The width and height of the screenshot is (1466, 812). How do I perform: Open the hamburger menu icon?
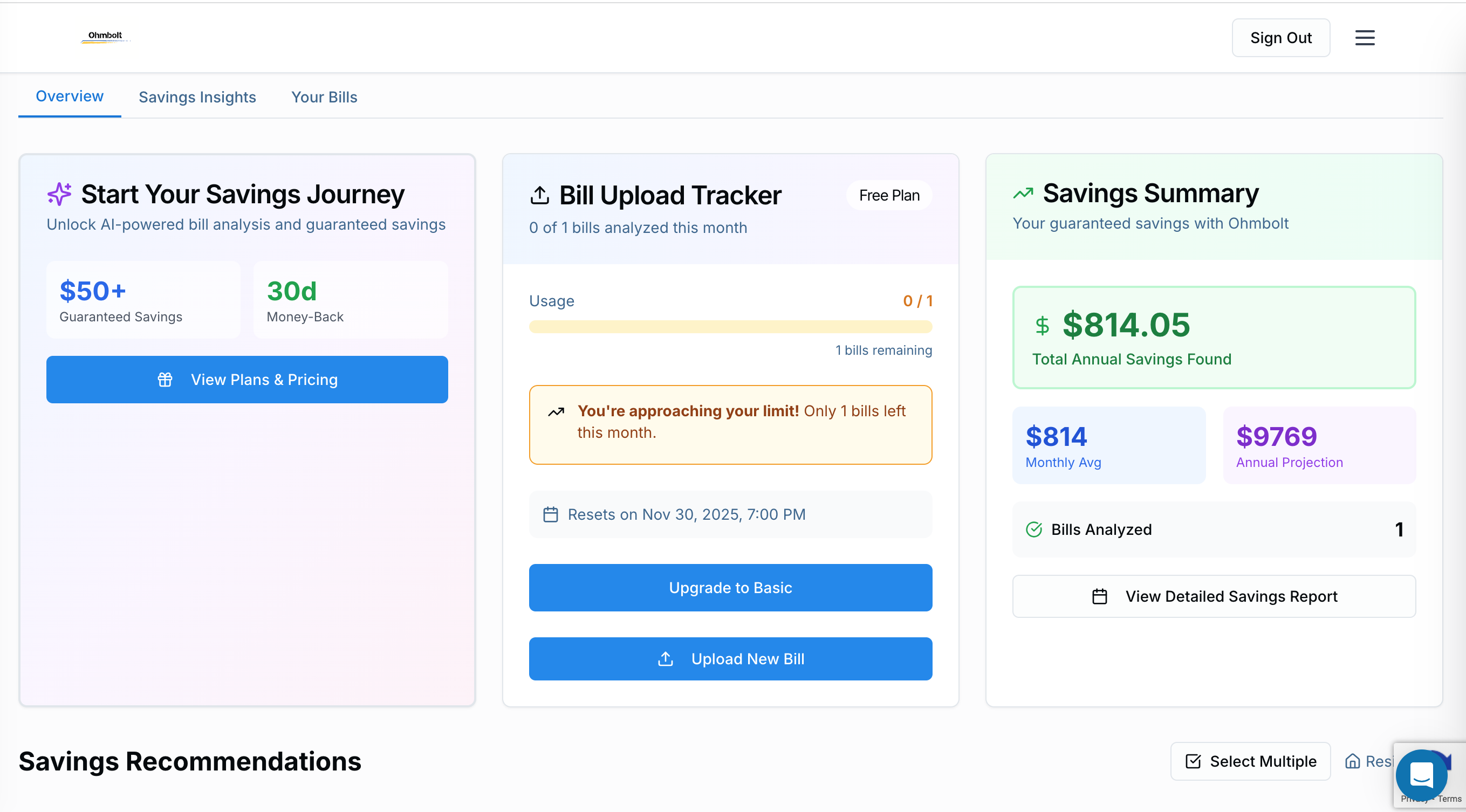coord(1364,38)
